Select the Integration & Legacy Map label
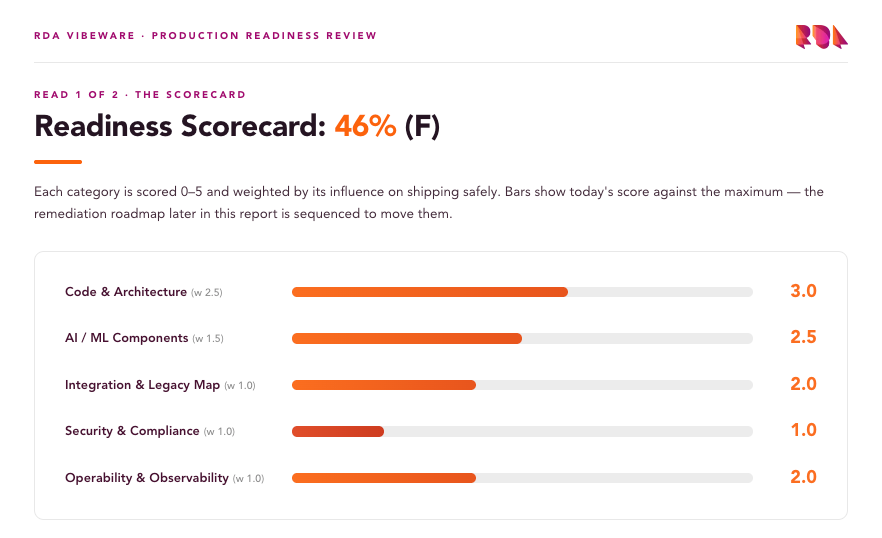Image resolution: width=882 pixels, height=538 pixels. tap(142, 385)
